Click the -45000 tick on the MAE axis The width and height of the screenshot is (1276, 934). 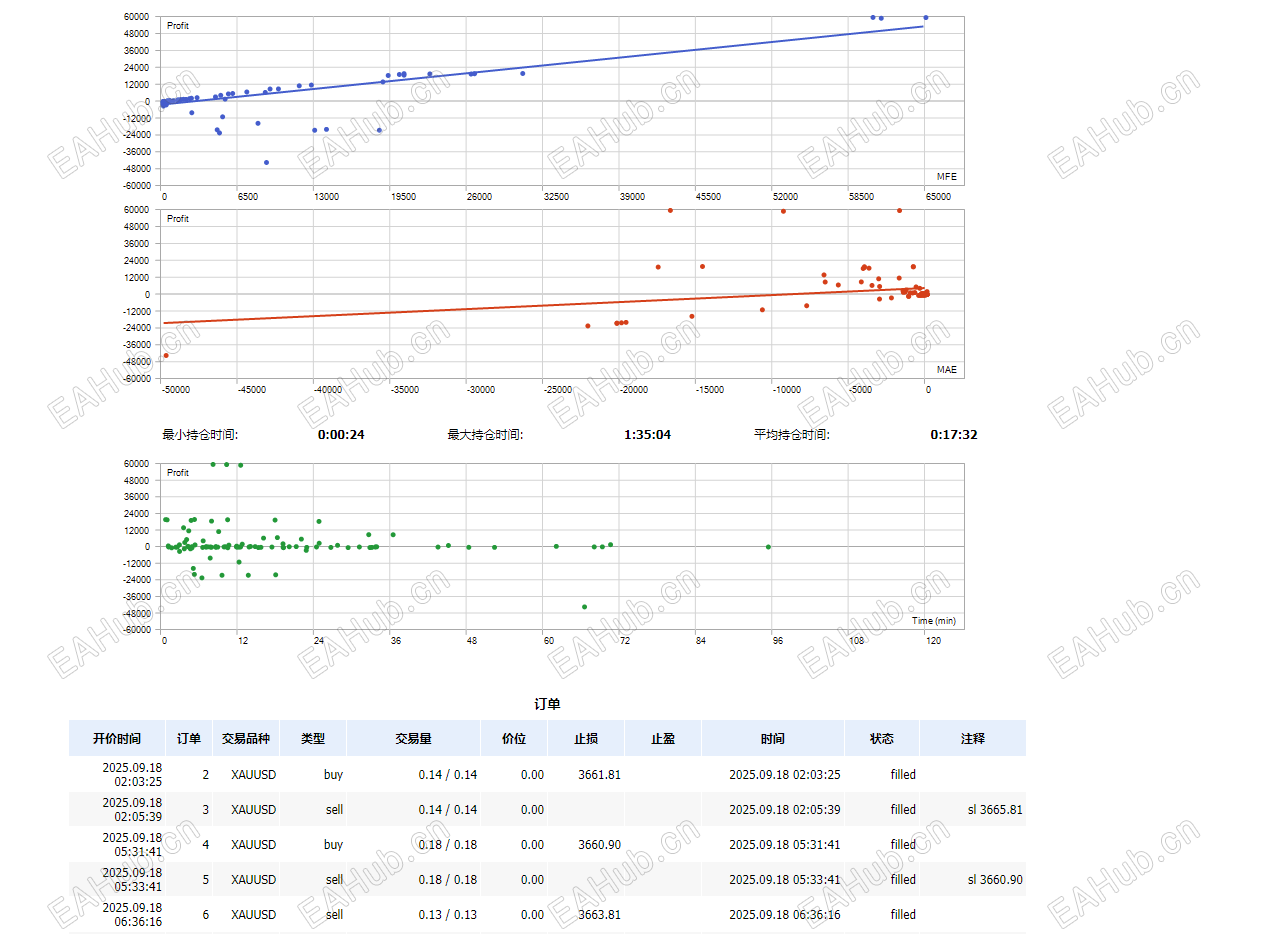(x=252, y=390)
